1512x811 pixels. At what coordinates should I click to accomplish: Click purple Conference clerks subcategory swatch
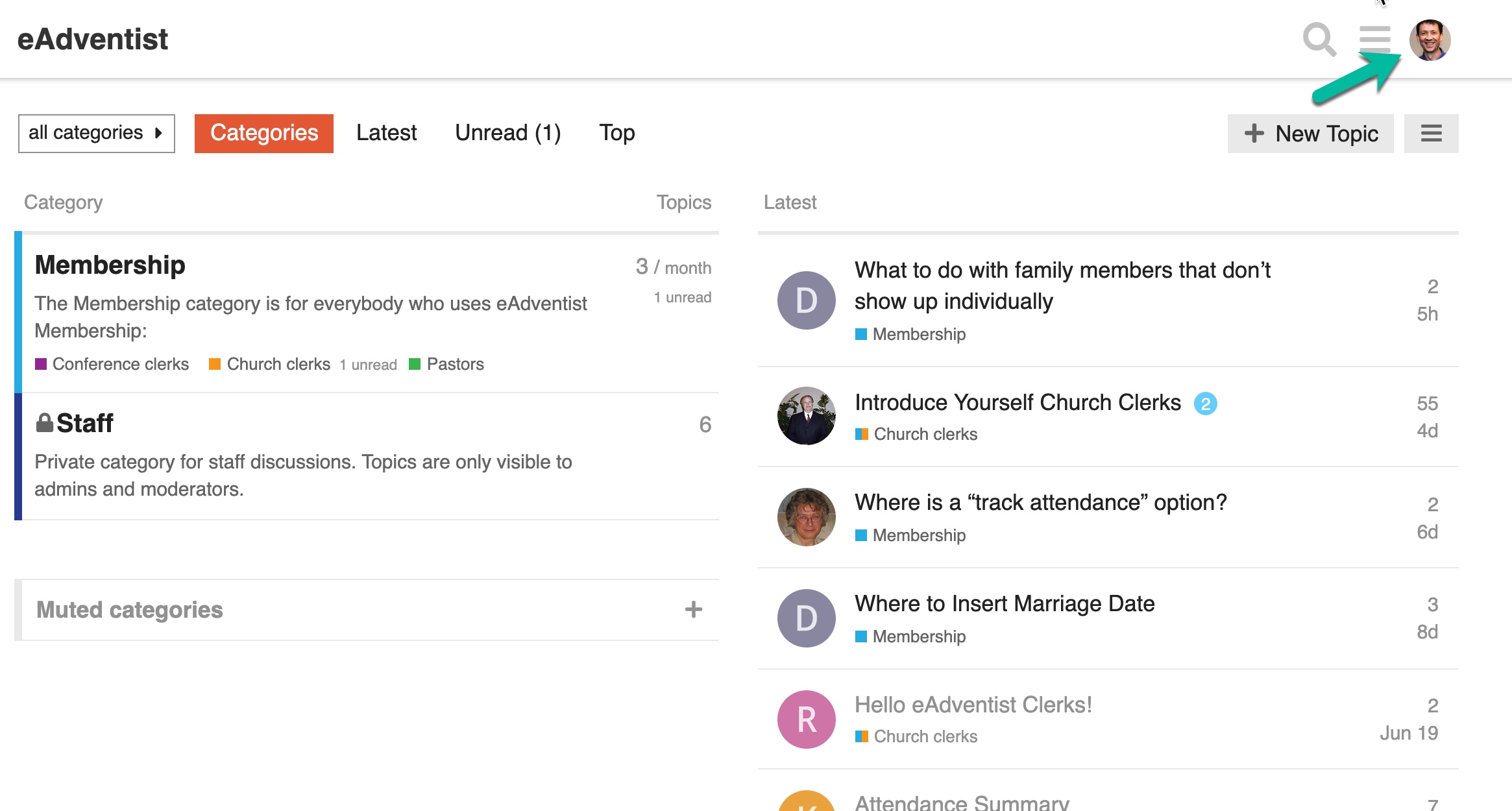click(41, 364)
